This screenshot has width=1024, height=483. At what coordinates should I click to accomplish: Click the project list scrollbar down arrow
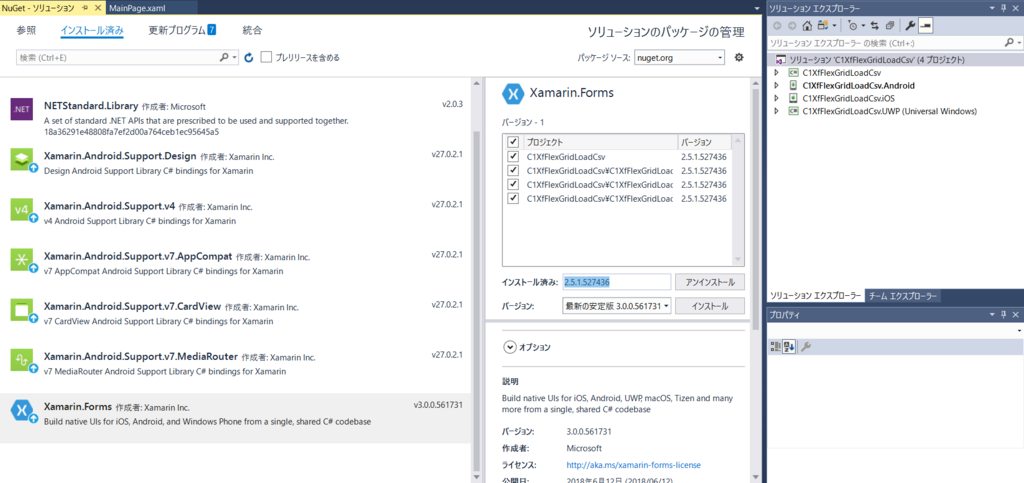tap(738, 259)
